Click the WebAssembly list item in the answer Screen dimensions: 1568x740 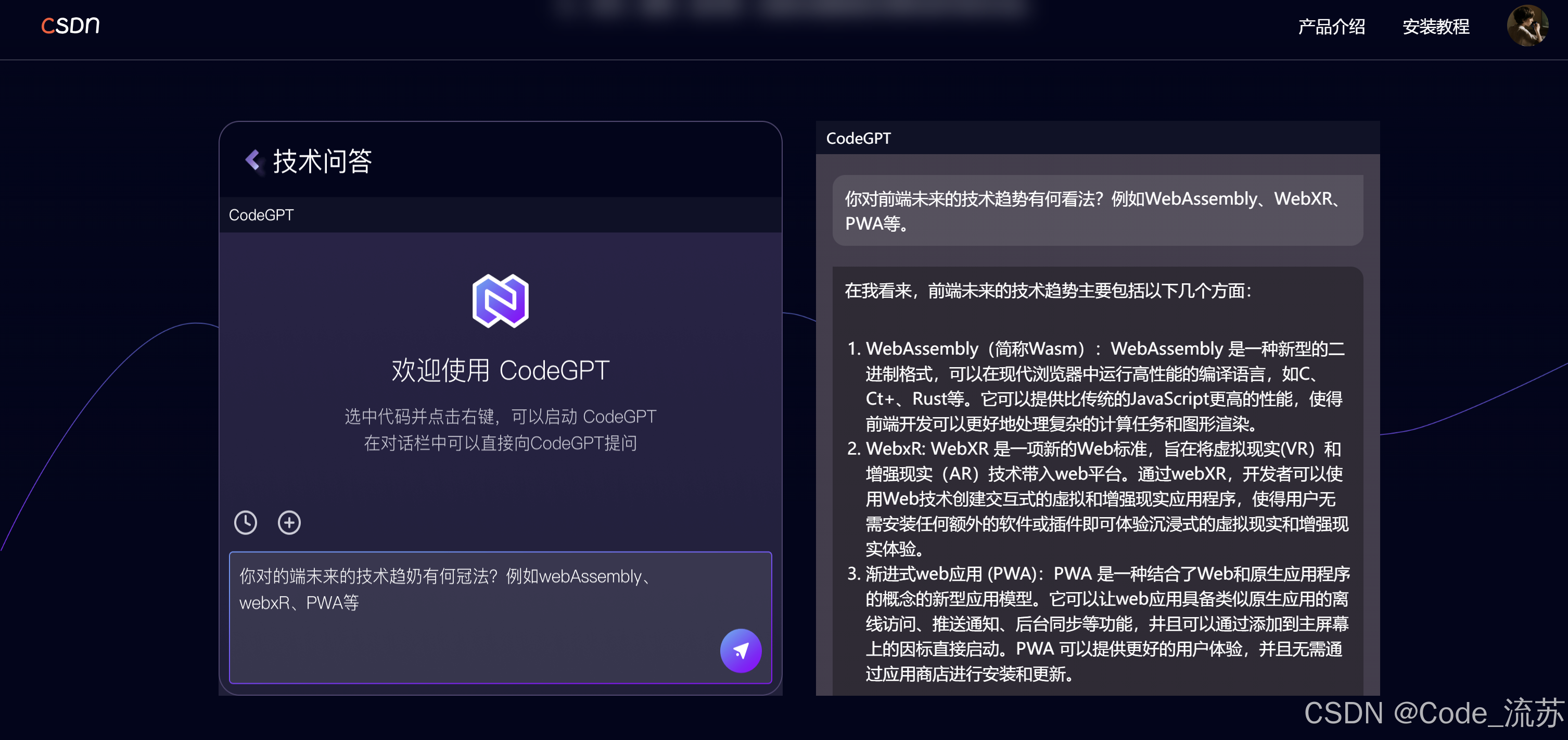point(1105,386)
